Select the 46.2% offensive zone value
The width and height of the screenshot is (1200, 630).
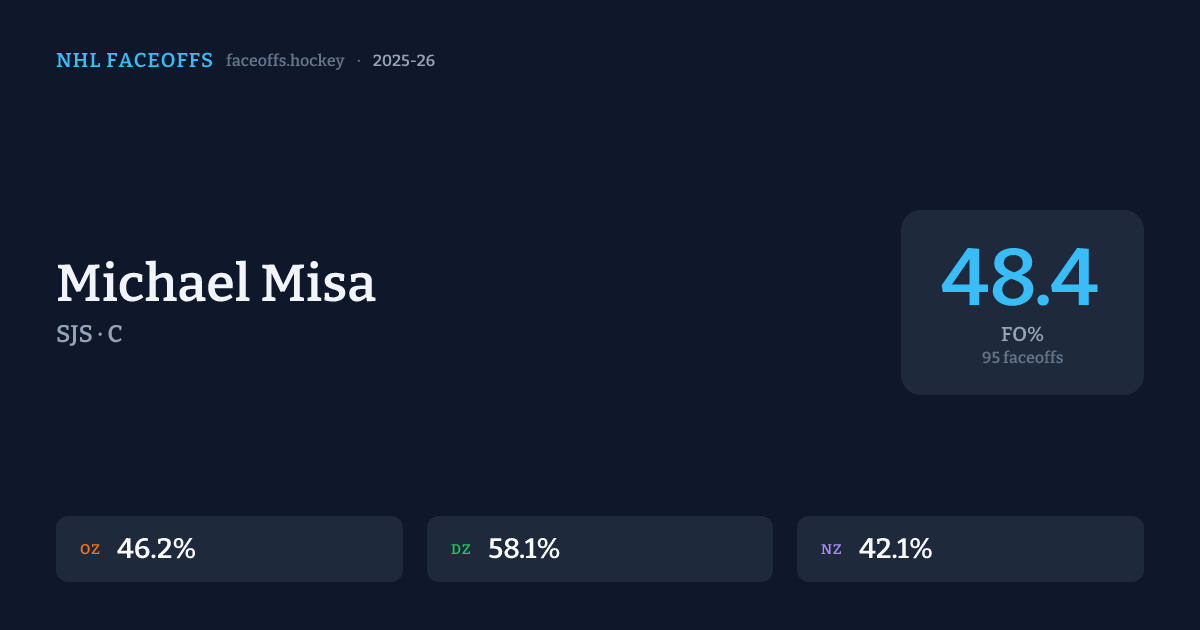tap(156, 549)
